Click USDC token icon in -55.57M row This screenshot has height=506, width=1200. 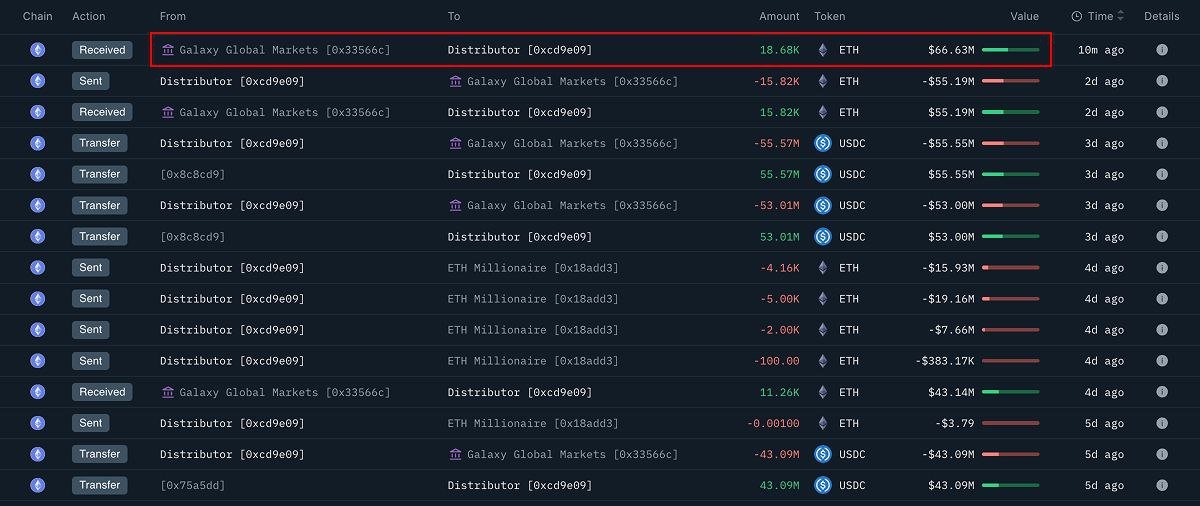pyautogui.click(x=823, y=143)
